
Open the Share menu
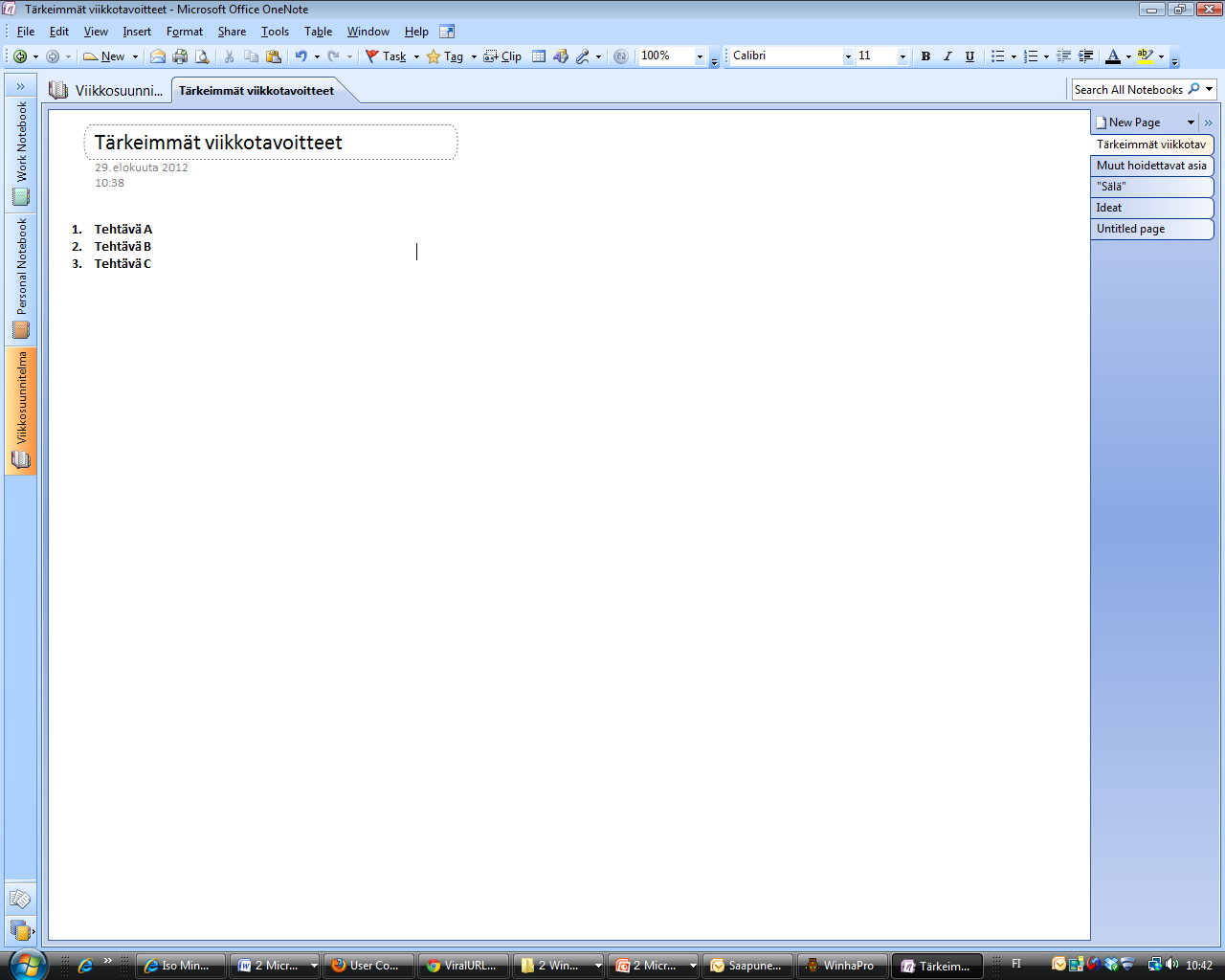coord(232,32)
